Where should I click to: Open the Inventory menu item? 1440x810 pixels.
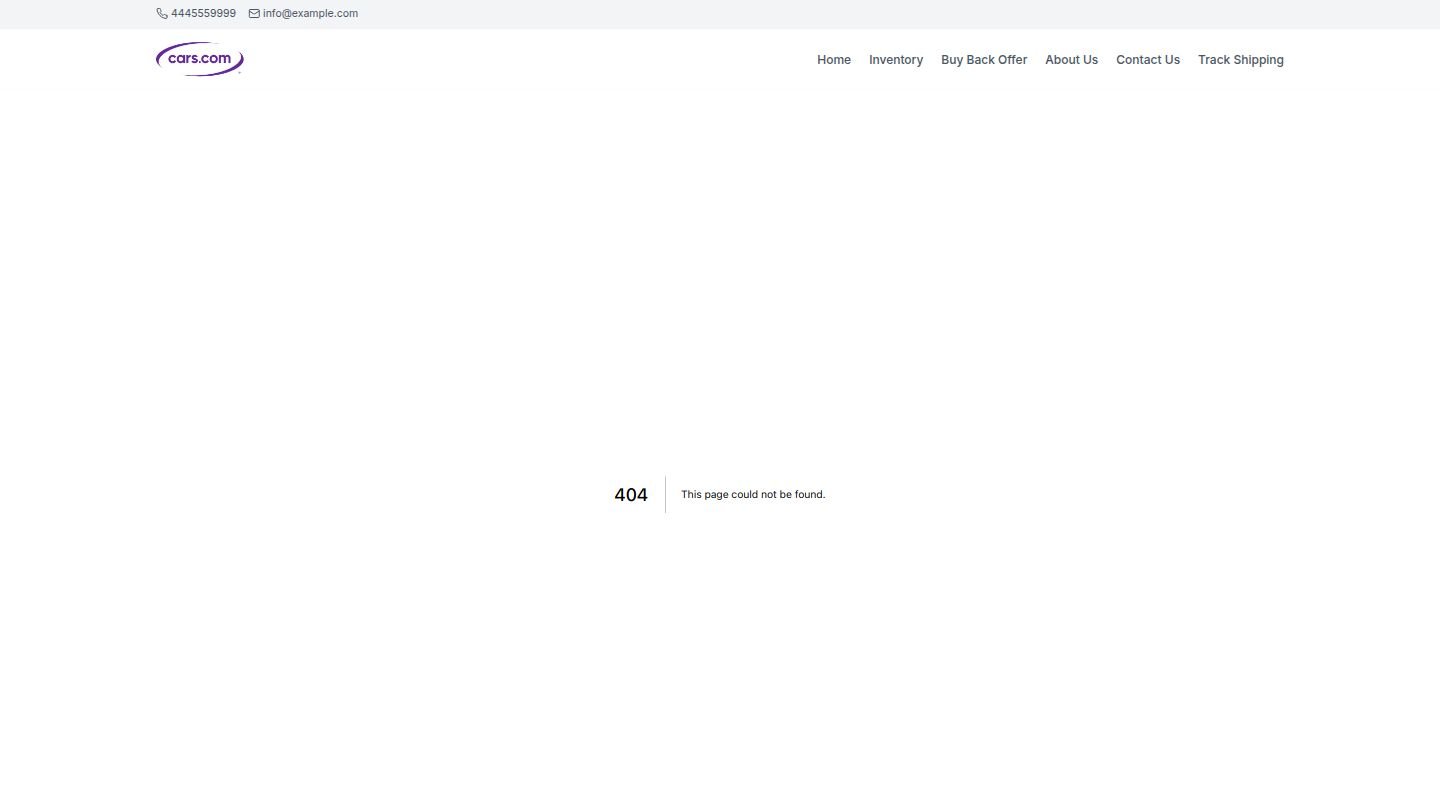[x=896, y=60]
